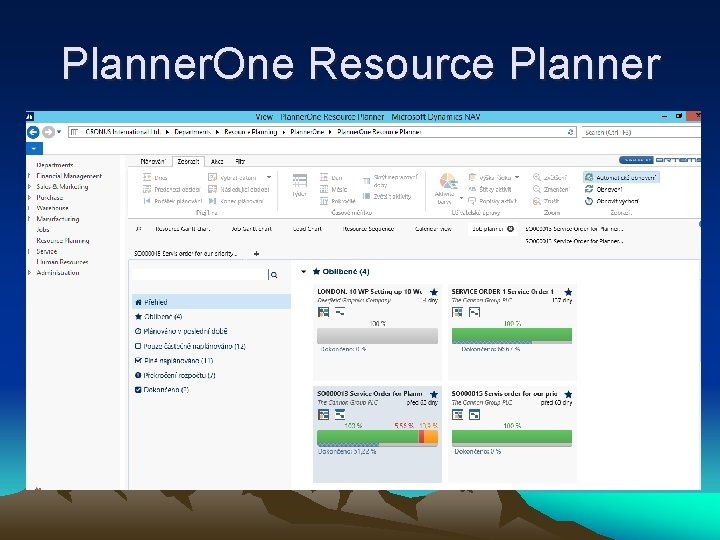The image size is (720, 540).
Task: Set time scale to Týden
Action: [299, 186]
